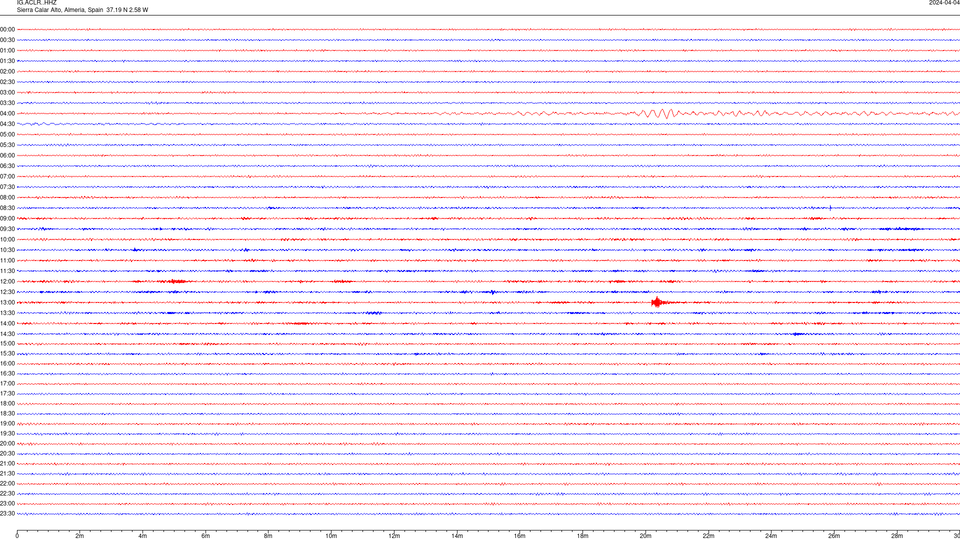Select the 10m x-axis tick label
Image resolution: width=960 pixels, height=540 pixels.
coord(331,536)
